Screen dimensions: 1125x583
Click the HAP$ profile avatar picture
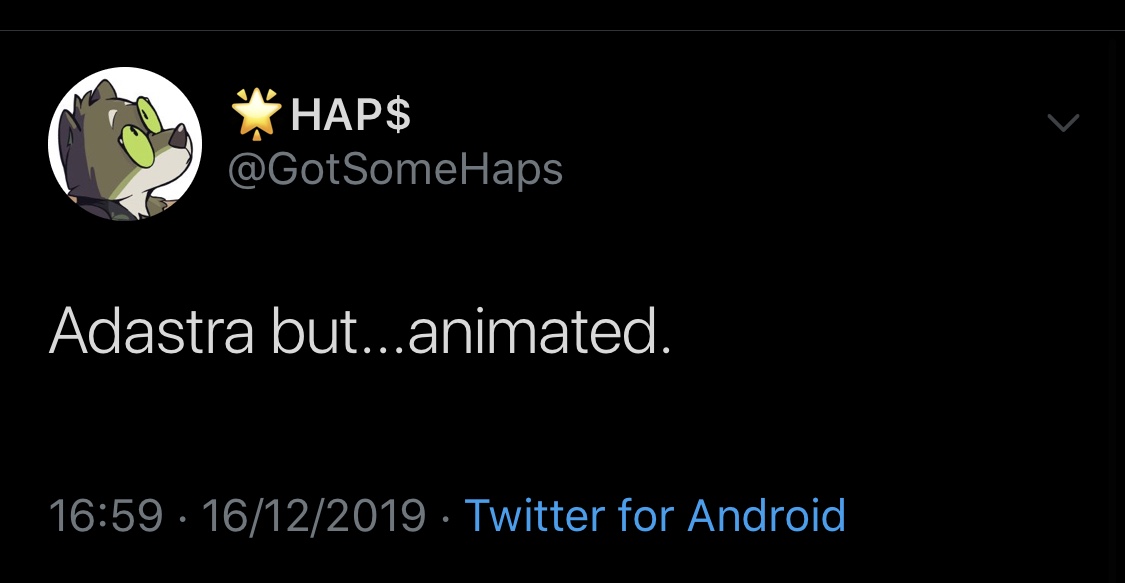125,145
